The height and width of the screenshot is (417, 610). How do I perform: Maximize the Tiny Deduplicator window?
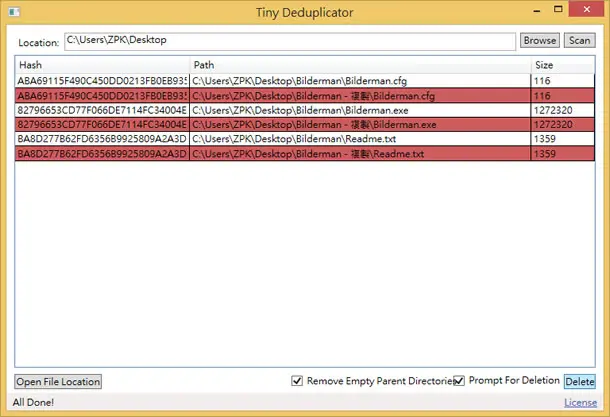[x=558, y=9]
